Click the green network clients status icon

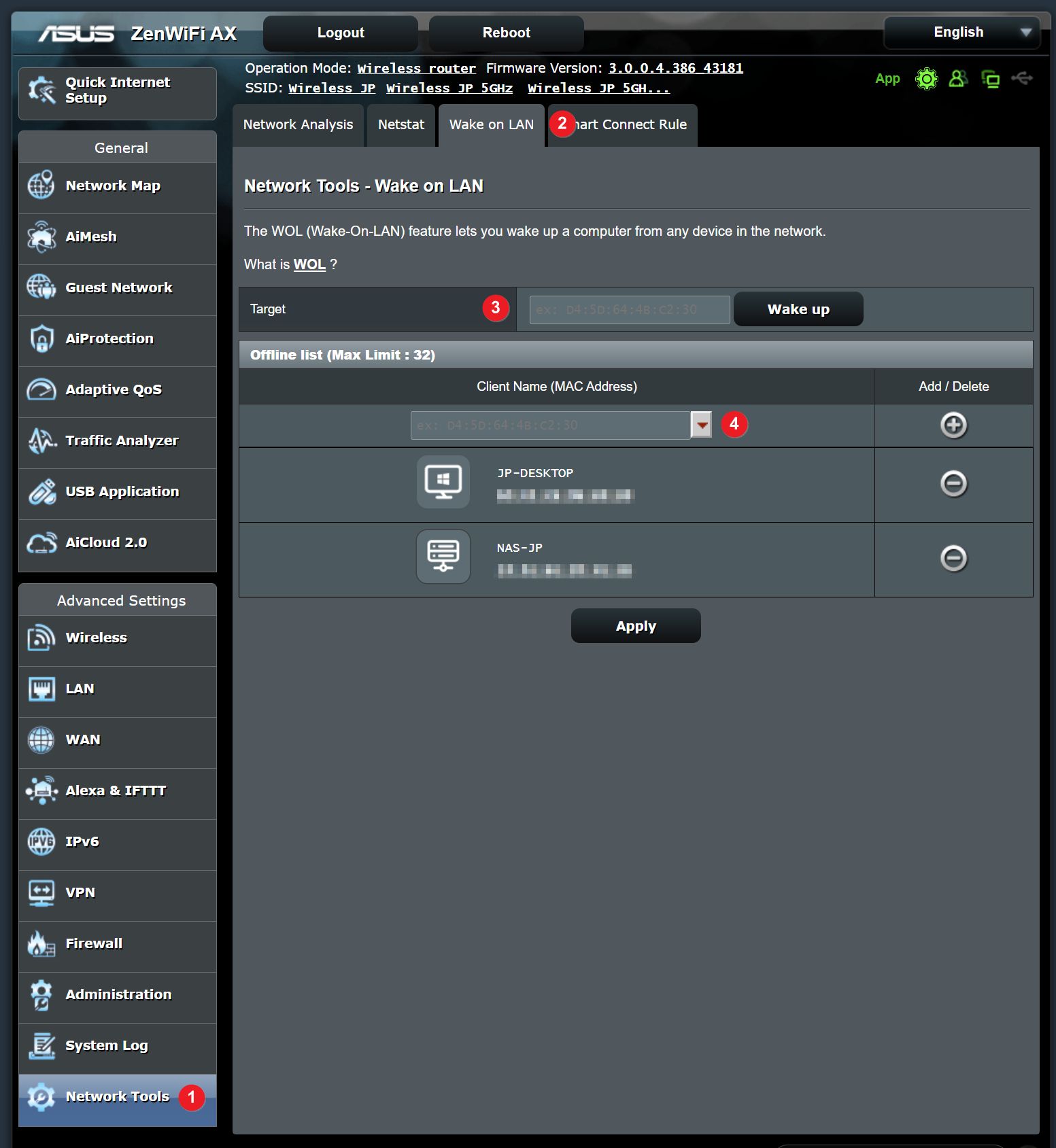coord(991,80)
